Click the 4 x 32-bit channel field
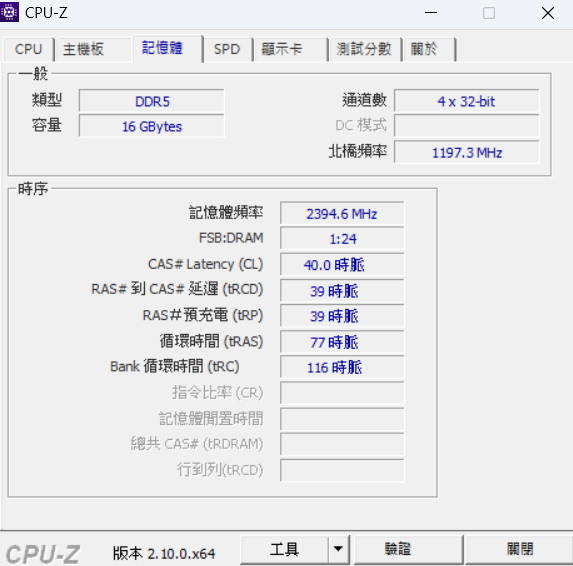This screenshot has width=573, height=566. (x=466, y=101)
